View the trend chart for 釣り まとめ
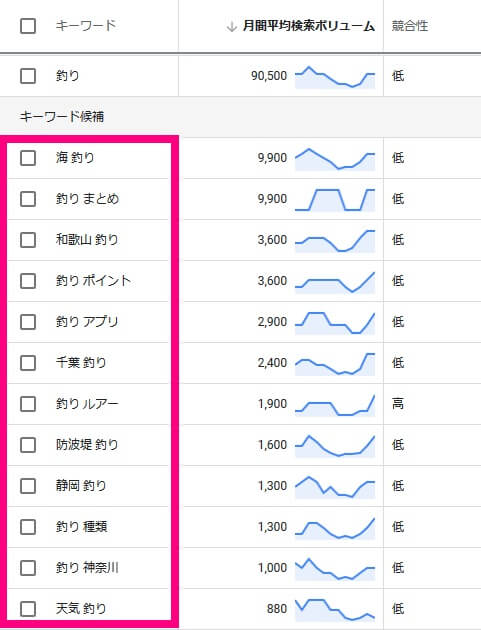 [x=335, y=200]
